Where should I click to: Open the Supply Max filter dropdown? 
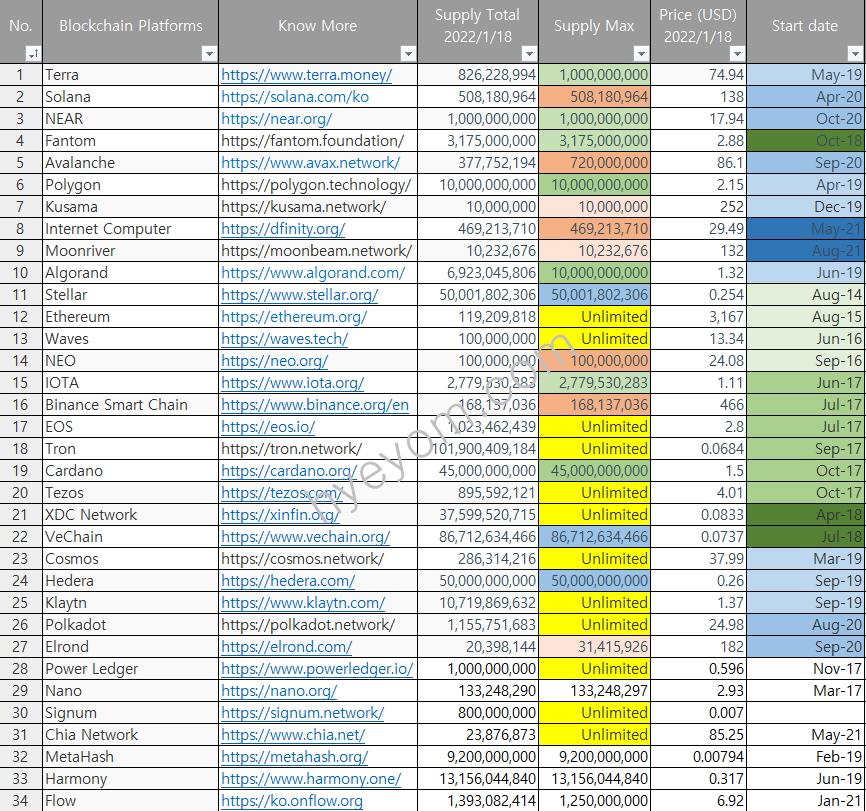coord(641,54)
